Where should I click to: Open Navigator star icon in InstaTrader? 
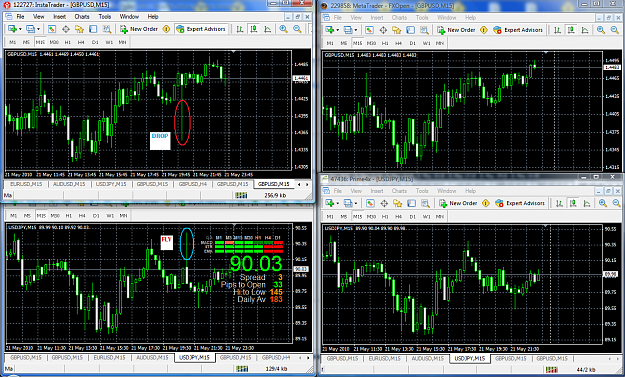point(79,29)
